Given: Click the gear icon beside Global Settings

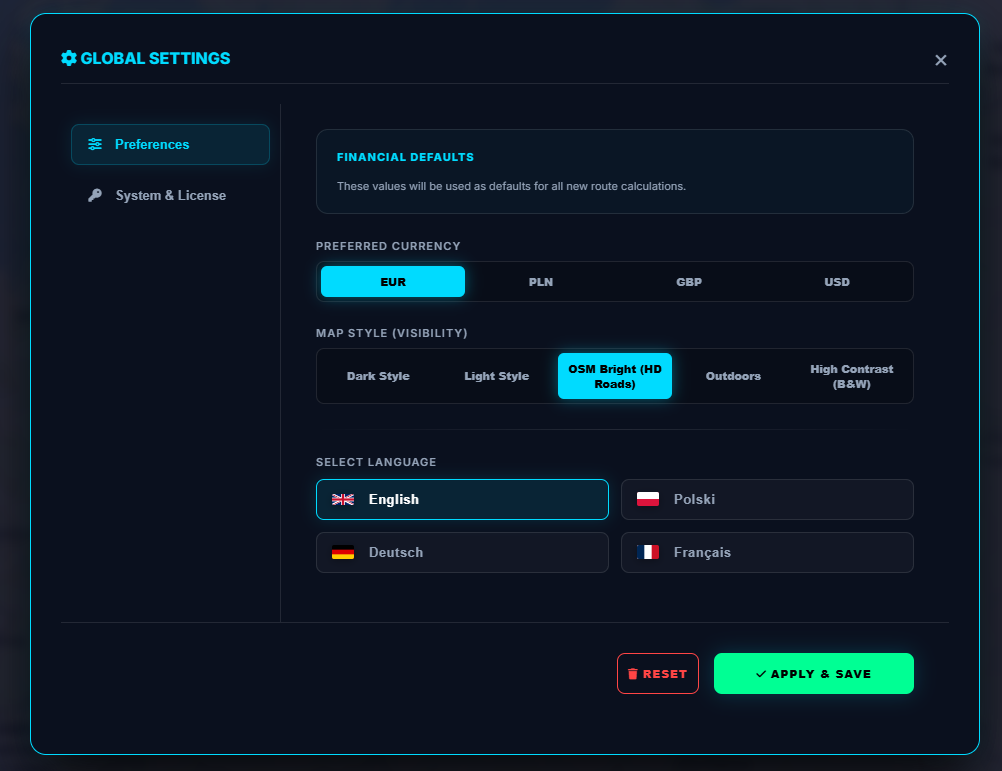Looking at the screenshot, I should coord(68,58).
